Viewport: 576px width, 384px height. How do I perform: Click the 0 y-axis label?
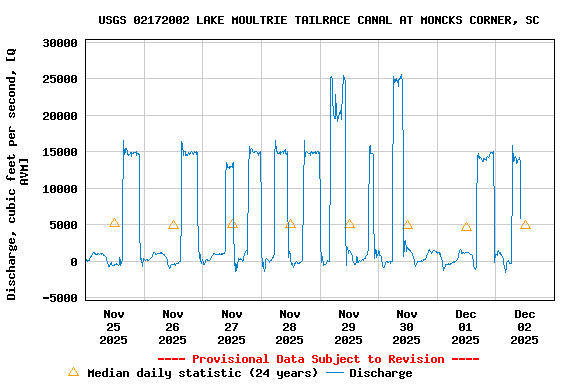[x=74, y=262]
